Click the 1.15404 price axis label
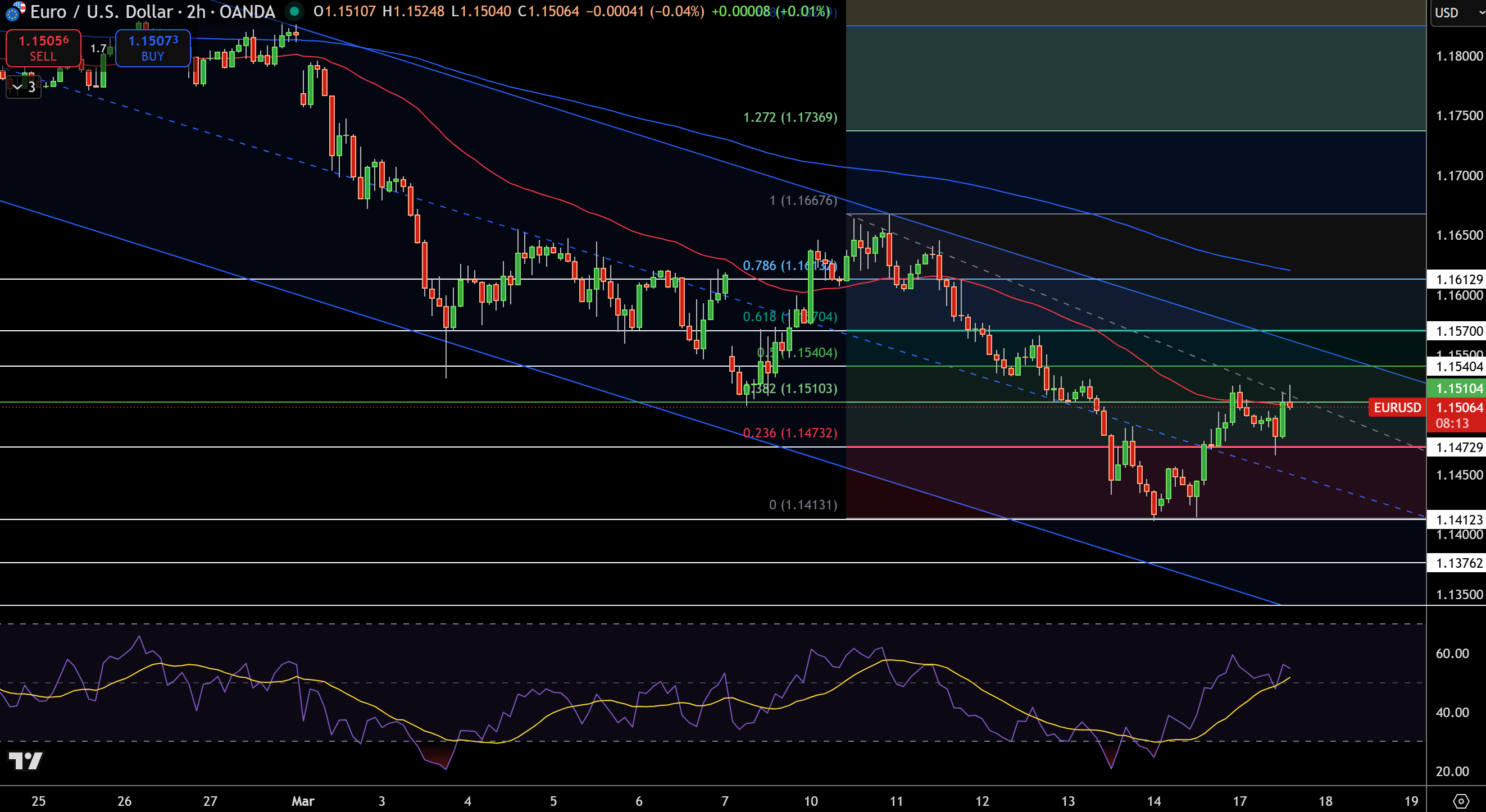 click(x=1456, y=366)
